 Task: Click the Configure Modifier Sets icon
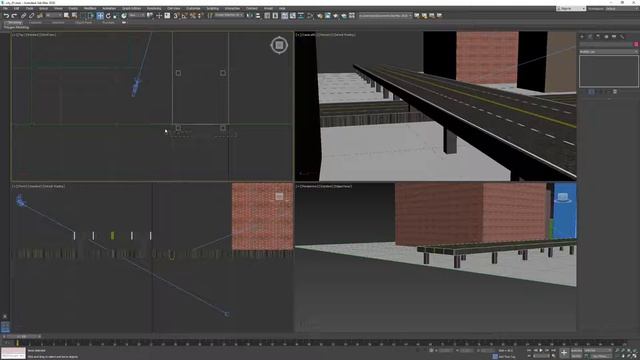coord(615,92)
